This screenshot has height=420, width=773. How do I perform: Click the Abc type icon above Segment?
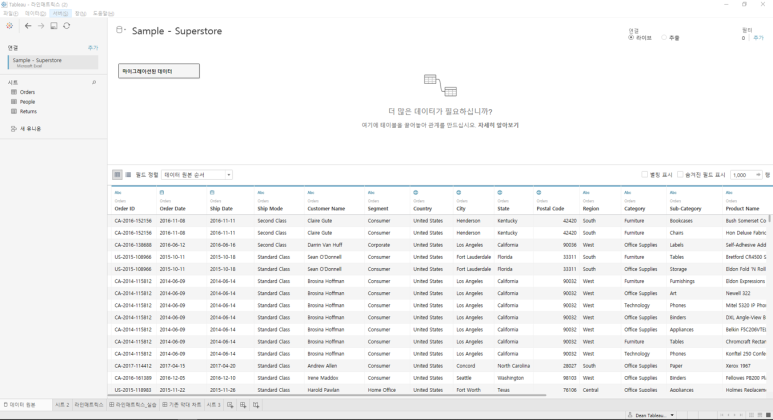point(371,192)
